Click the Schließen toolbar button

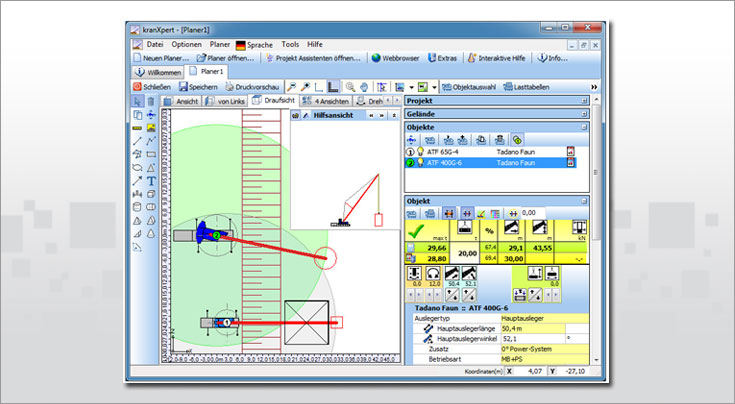coord(152,87)
